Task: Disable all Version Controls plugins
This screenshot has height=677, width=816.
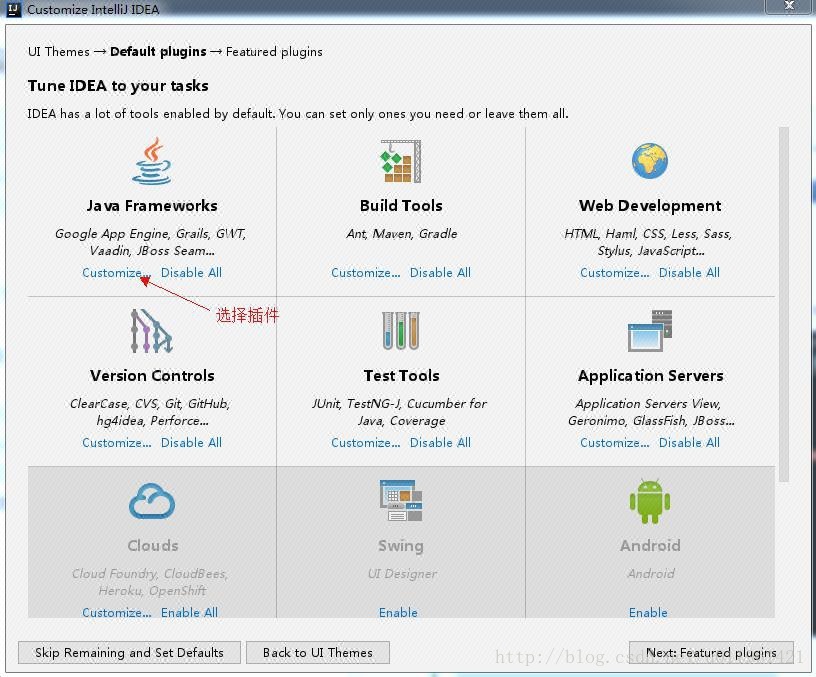Action: [191, 443]
